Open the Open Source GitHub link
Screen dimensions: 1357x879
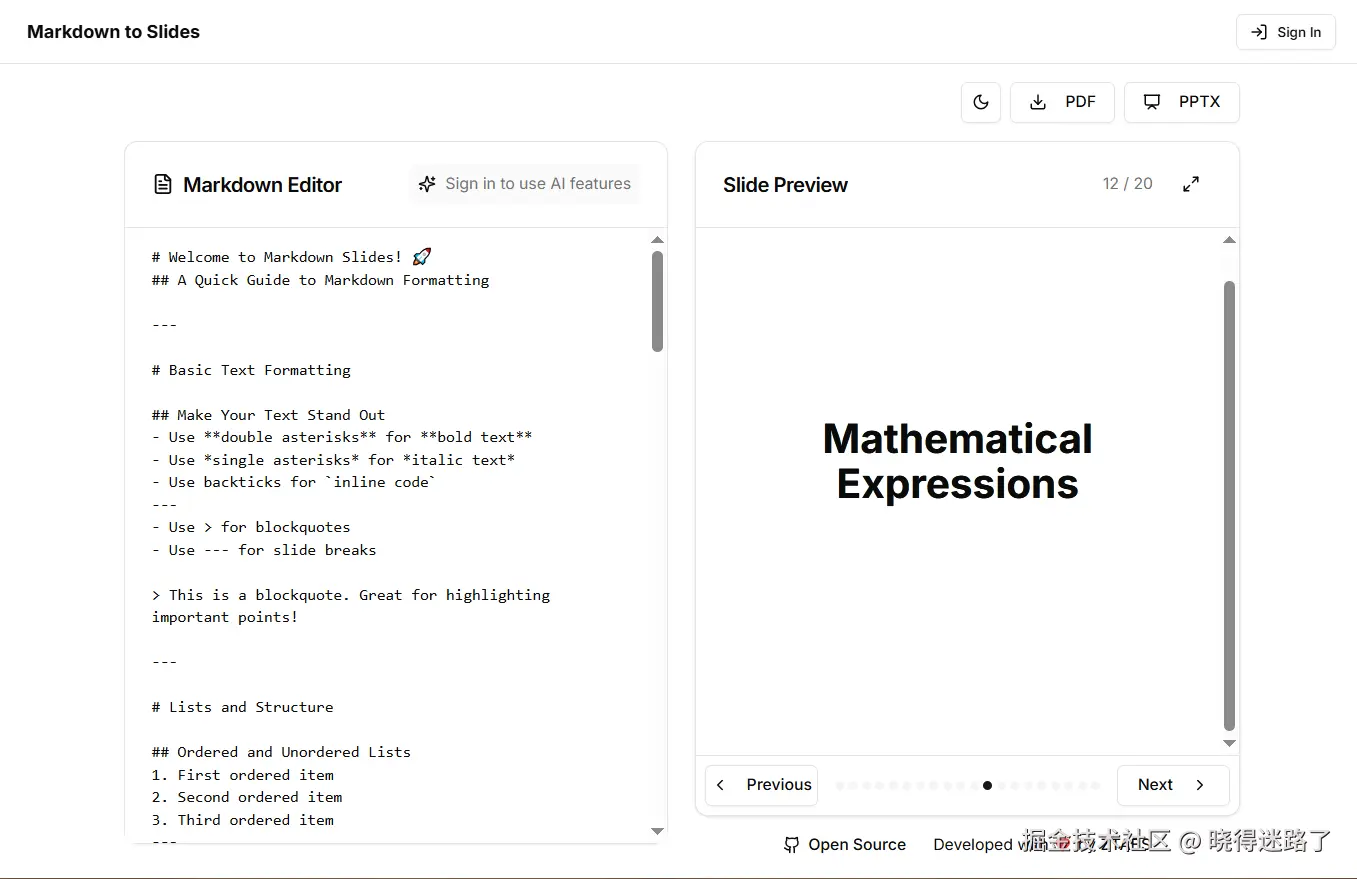point(845,845)
